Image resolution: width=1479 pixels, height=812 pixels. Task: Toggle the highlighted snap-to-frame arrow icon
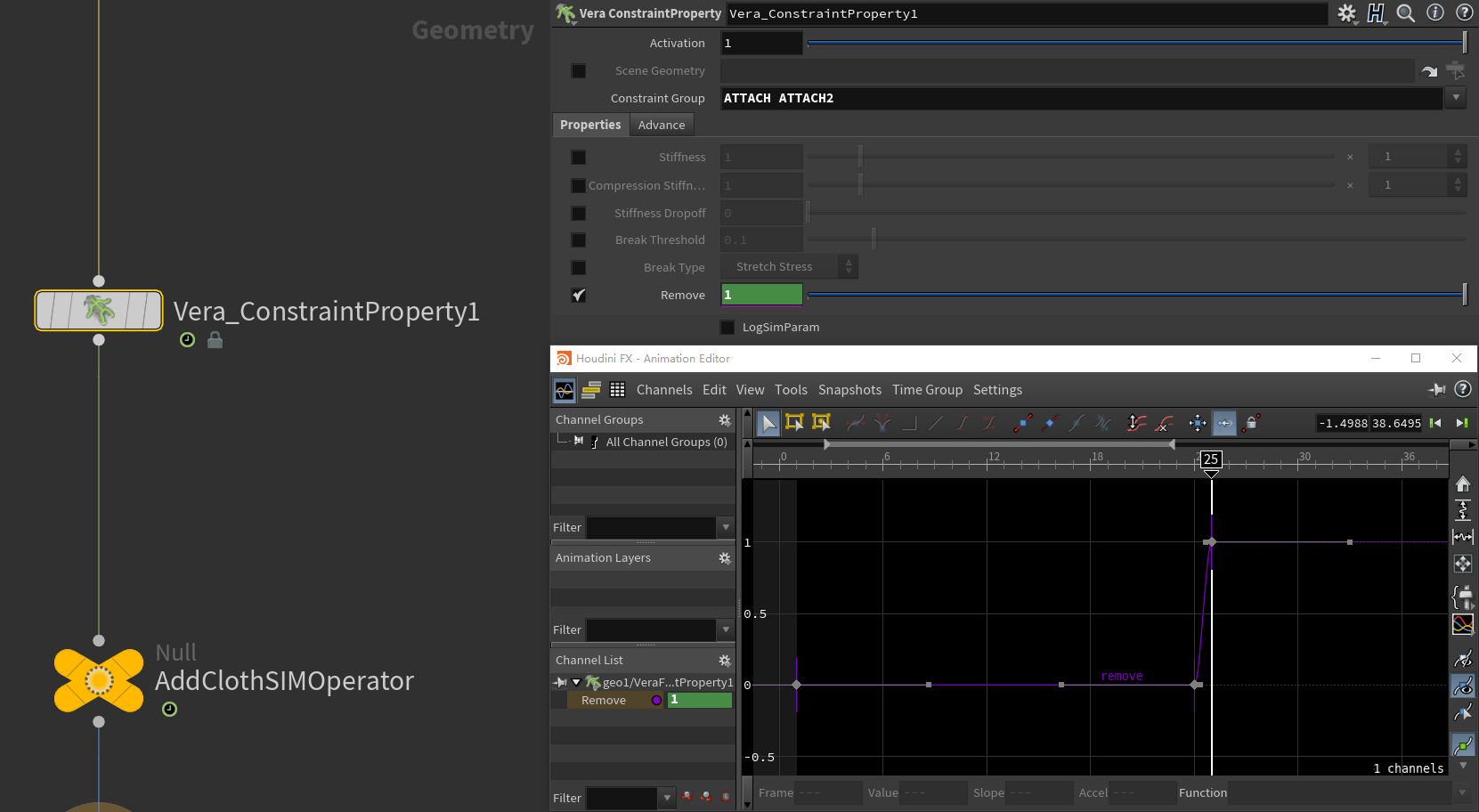click(1224, 423)
